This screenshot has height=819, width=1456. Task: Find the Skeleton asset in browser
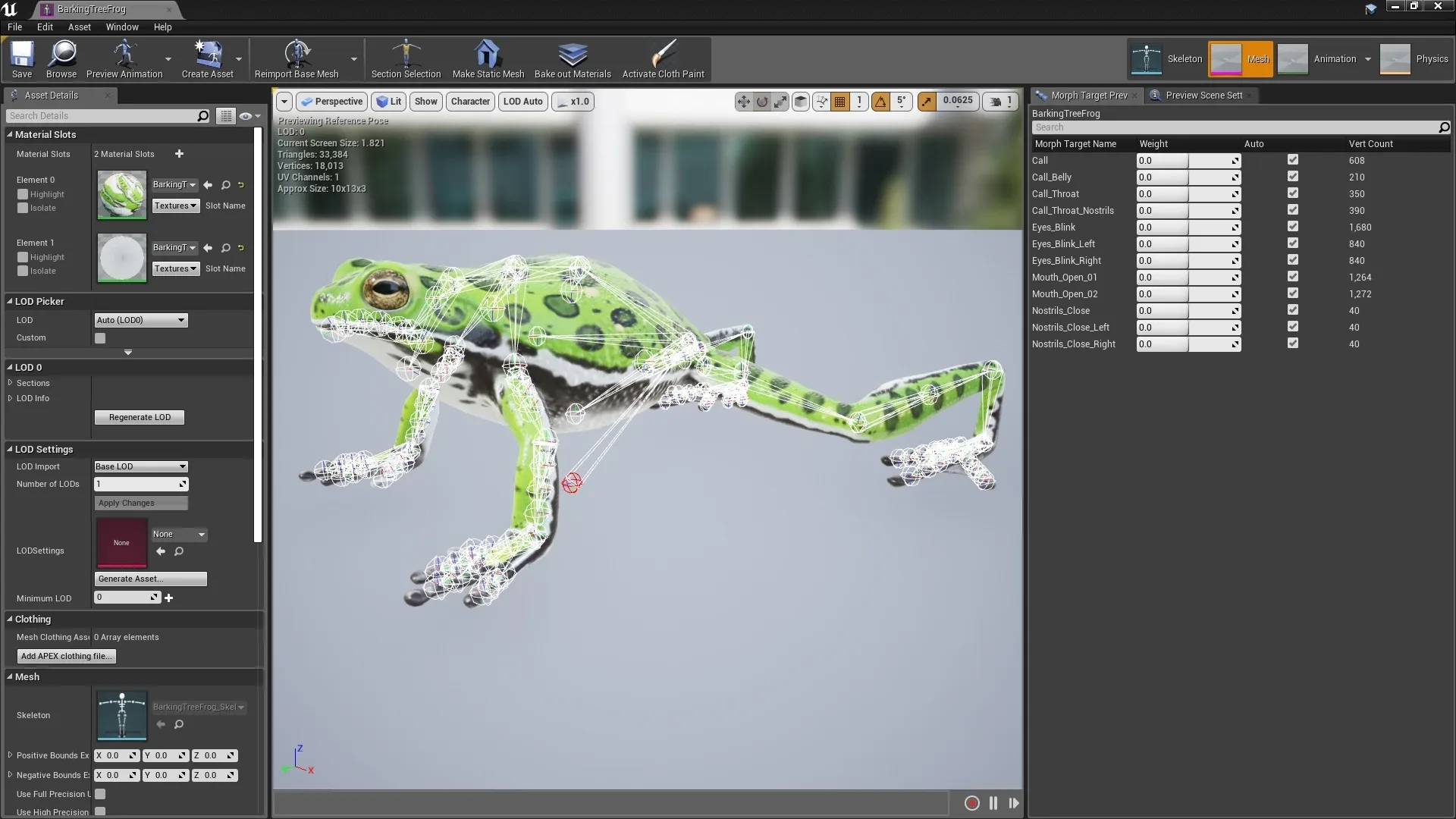click(179, 724)
